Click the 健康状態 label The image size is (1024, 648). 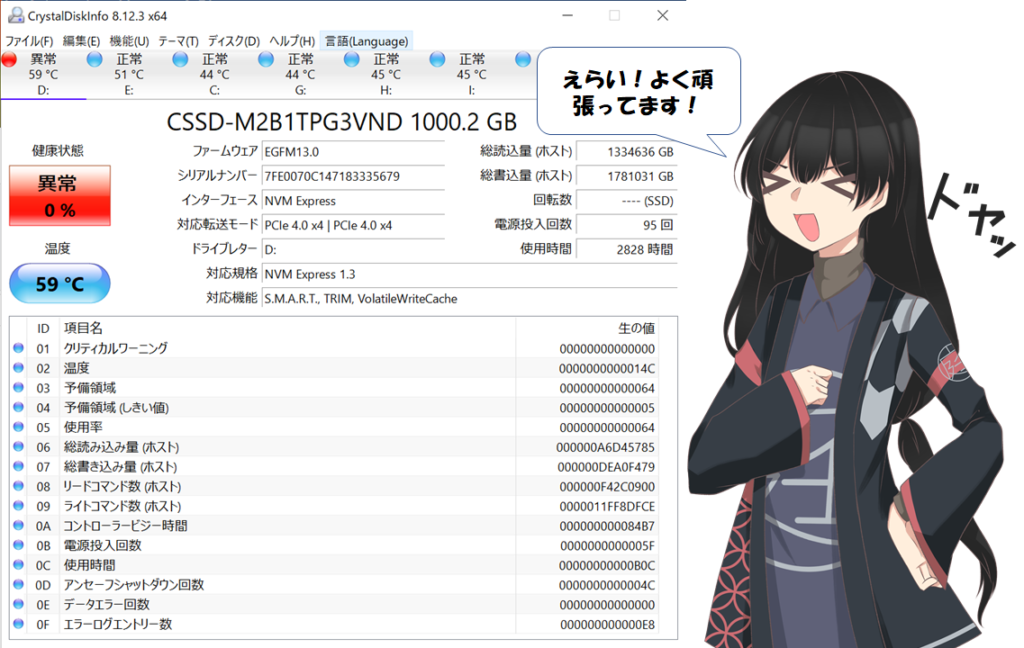coord(57,151)
